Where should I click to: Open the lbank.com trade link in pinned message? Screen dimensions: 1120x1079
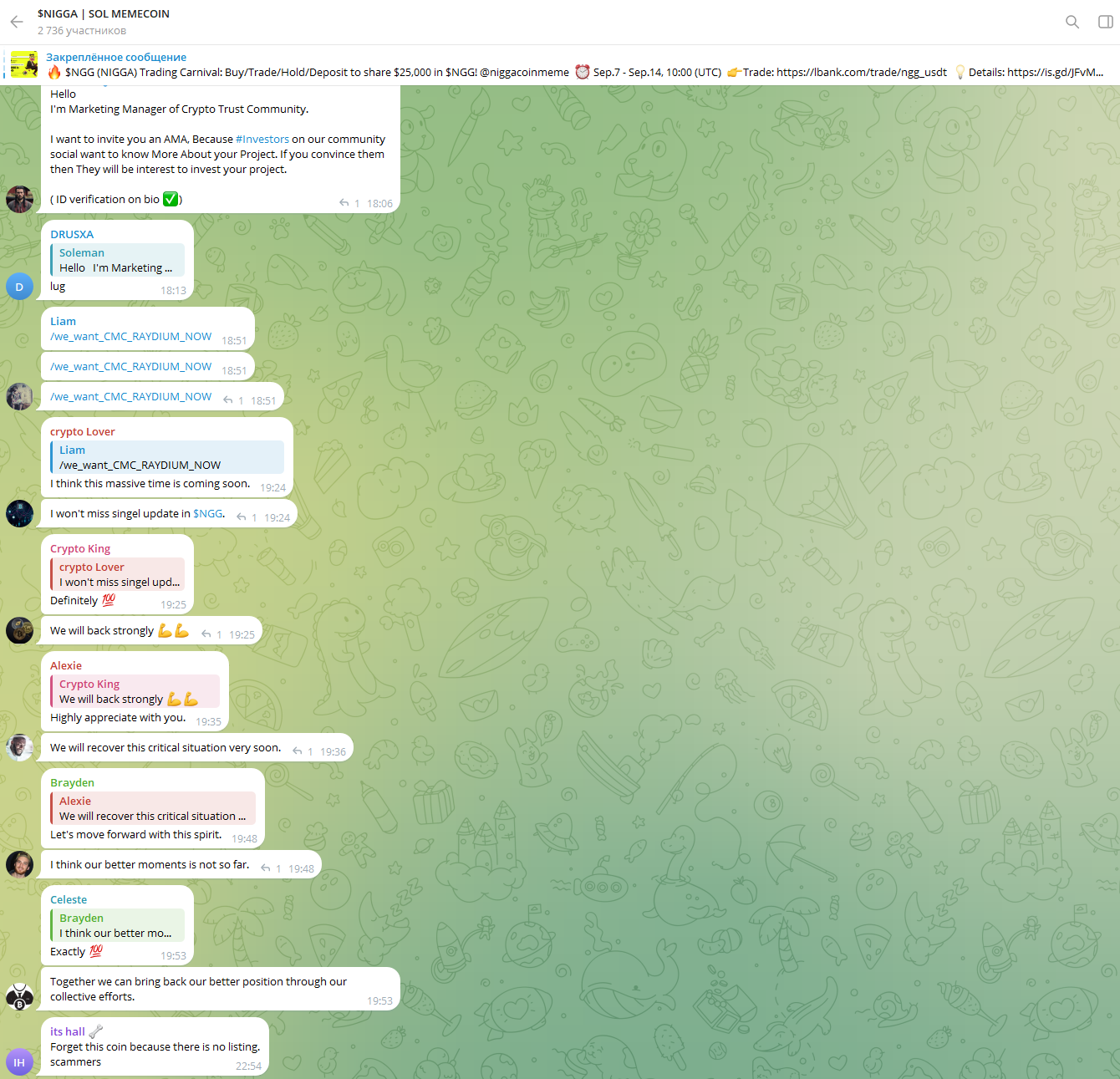[862, 72]
